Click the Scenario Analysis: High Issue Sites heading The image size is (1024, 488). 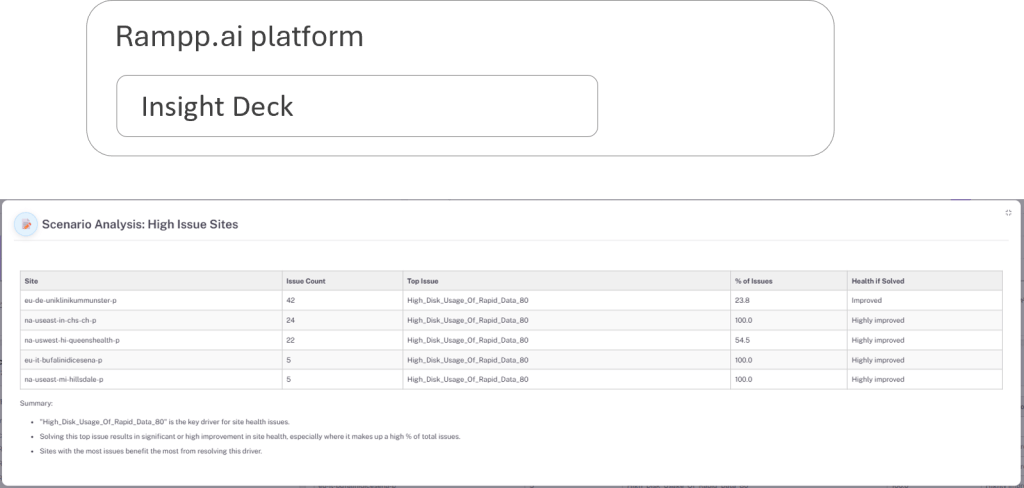[x=139, y=225]
